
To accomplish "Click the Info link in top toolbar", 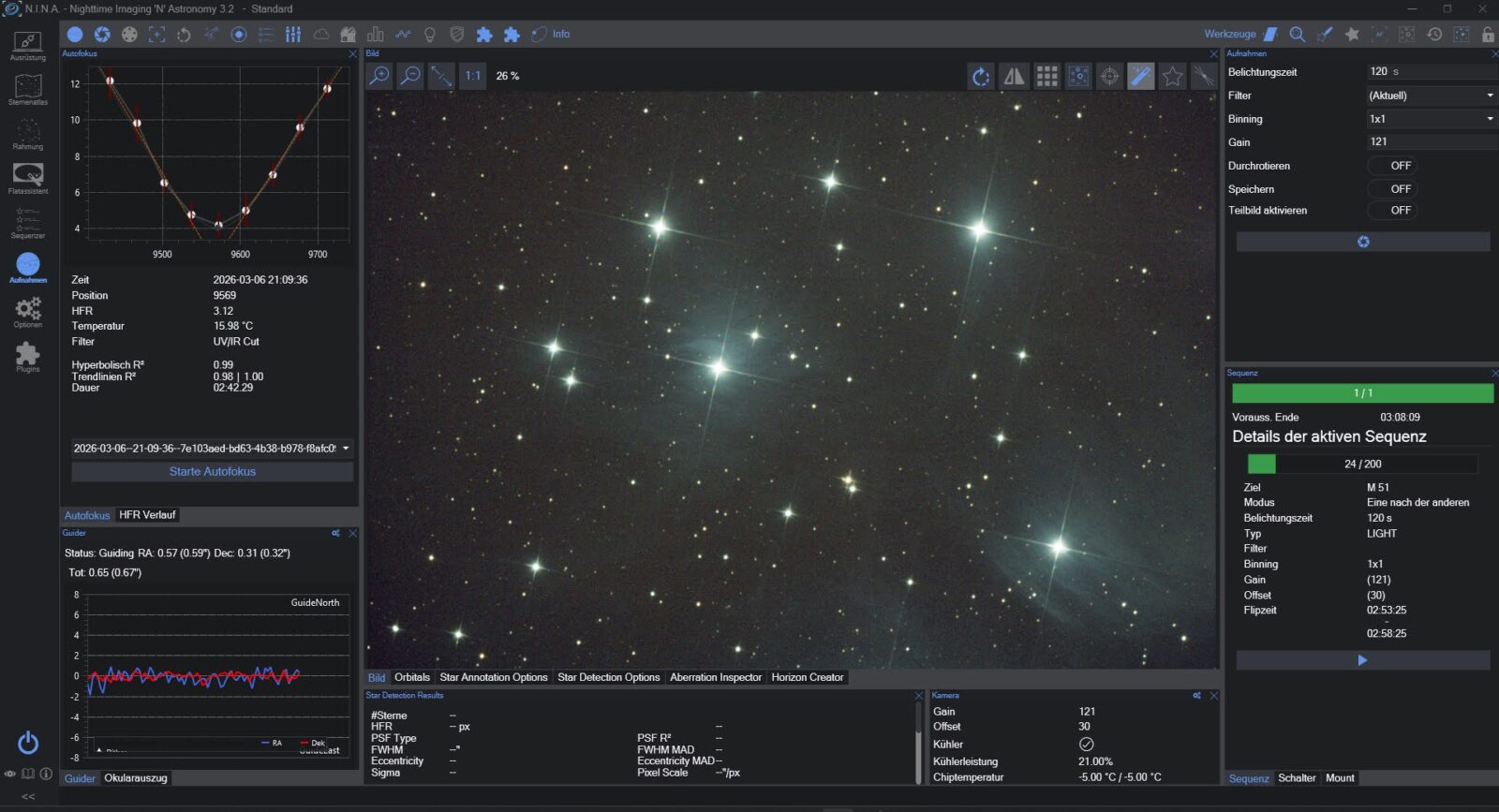I will [x=560, y=34].
